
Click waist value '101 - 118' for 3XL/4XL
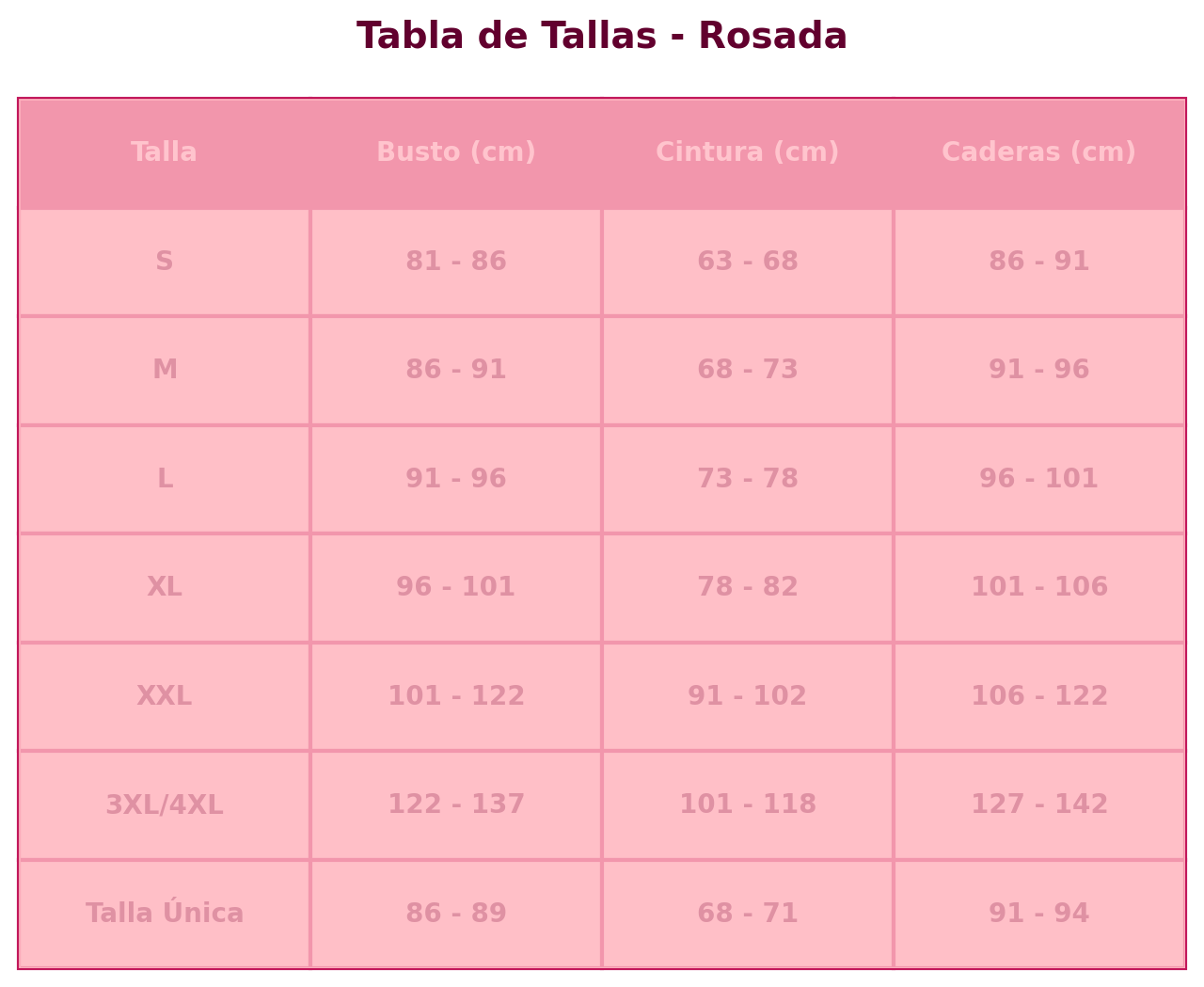[748, 804]
